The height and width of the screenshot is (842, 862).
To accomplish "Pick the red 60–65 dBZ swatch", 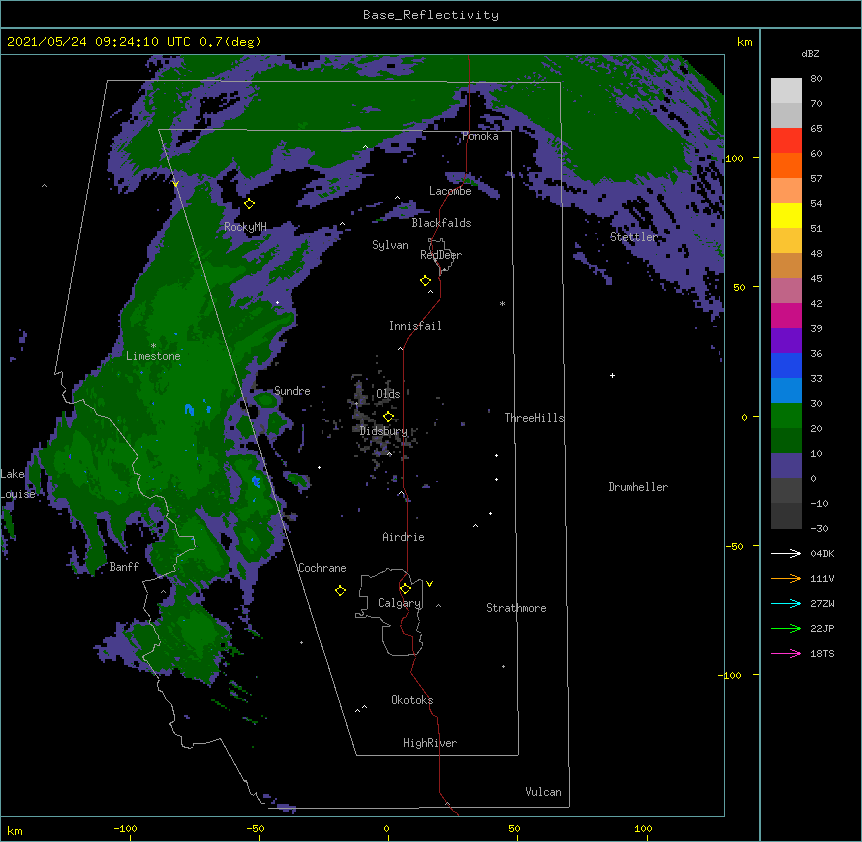I will pyautogui.click(x=786, y=141).
